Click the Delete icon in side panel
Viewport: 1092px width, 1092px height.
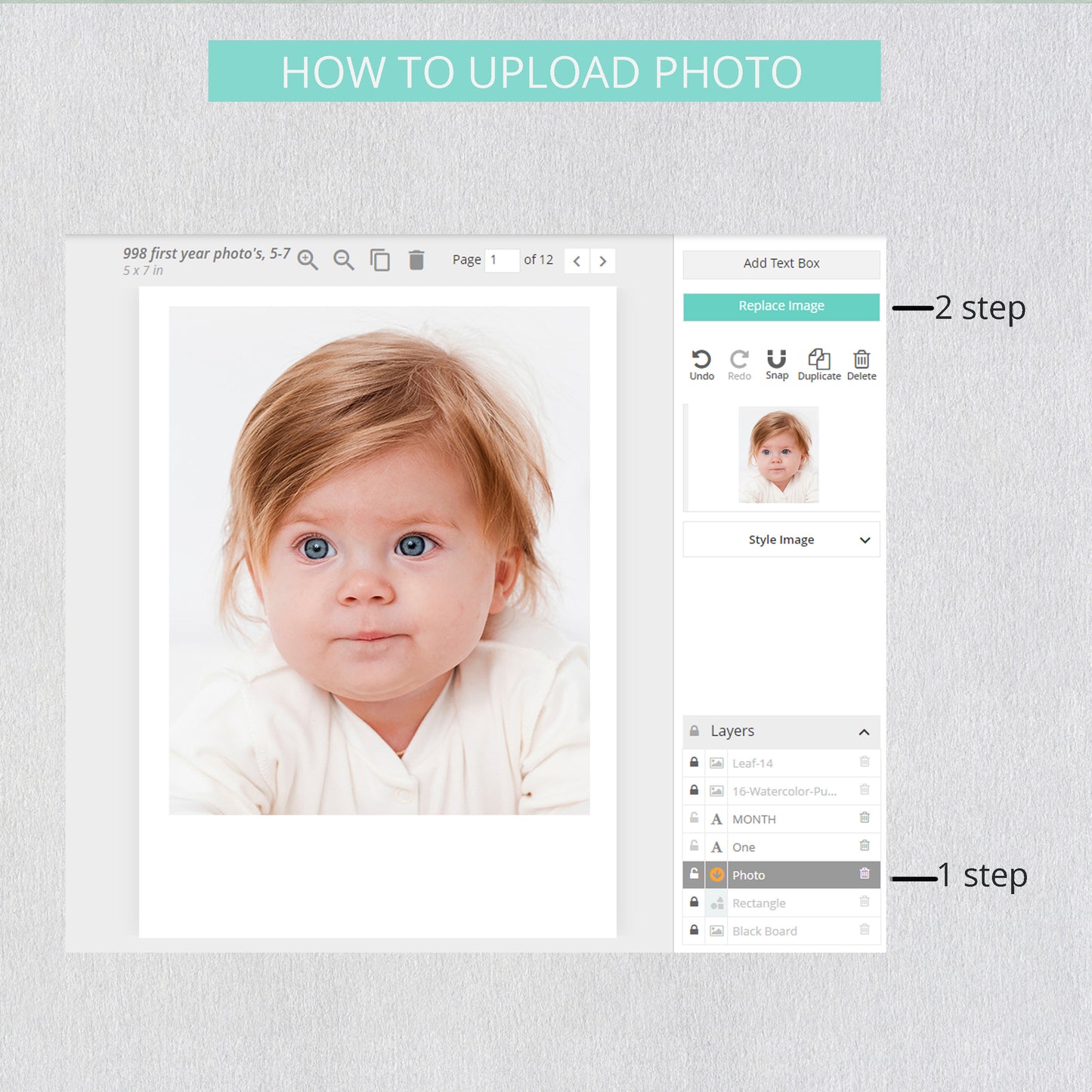862,364
